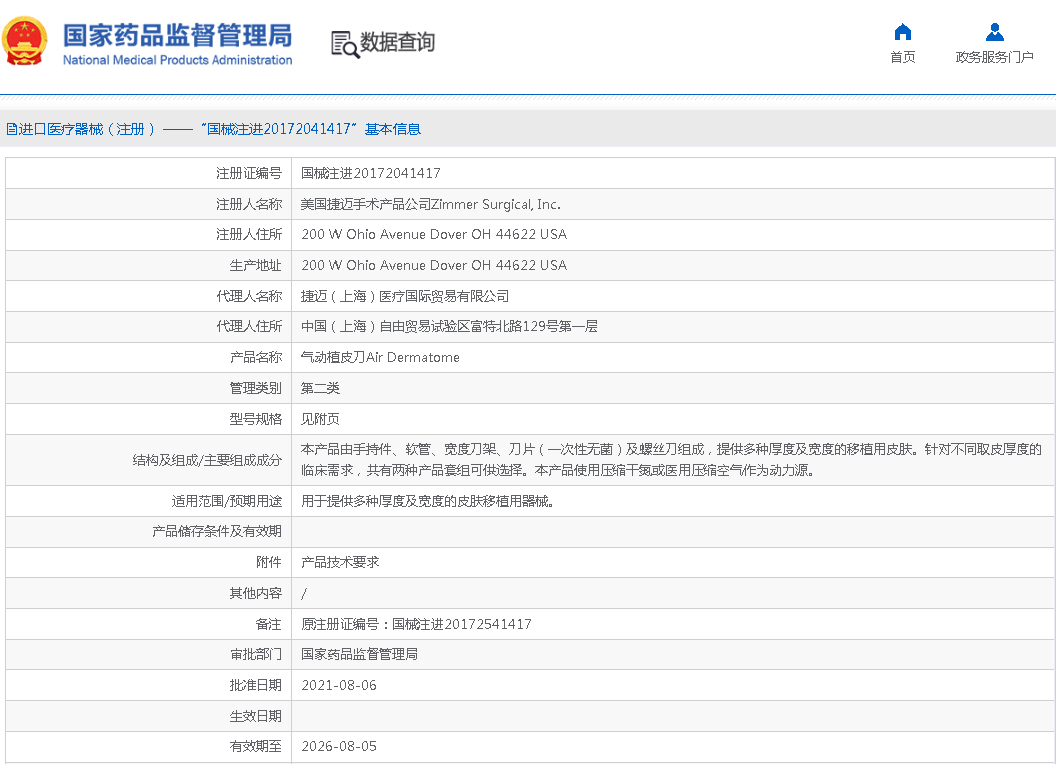Click the 生效日期 row label
The width and height of the screenshot is (1056, 764).
click(x=255, y=716)
